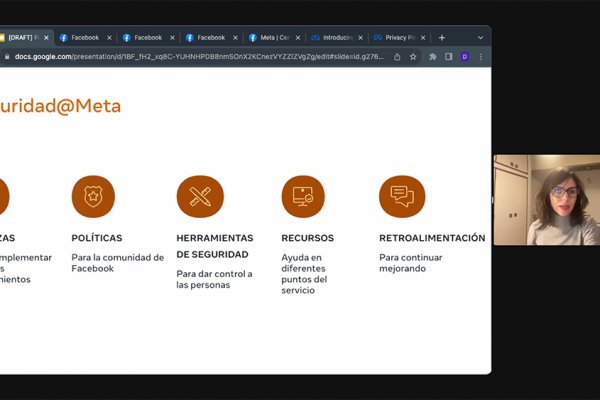Click the Introducing tab Meta logo favicon

click(x=315, y=38)
